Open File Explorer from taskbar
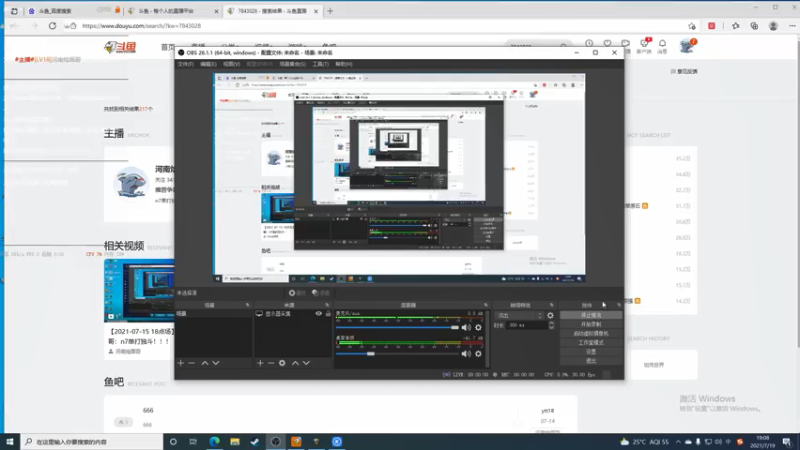Viewport: 800px width, 450px height. 235,442
